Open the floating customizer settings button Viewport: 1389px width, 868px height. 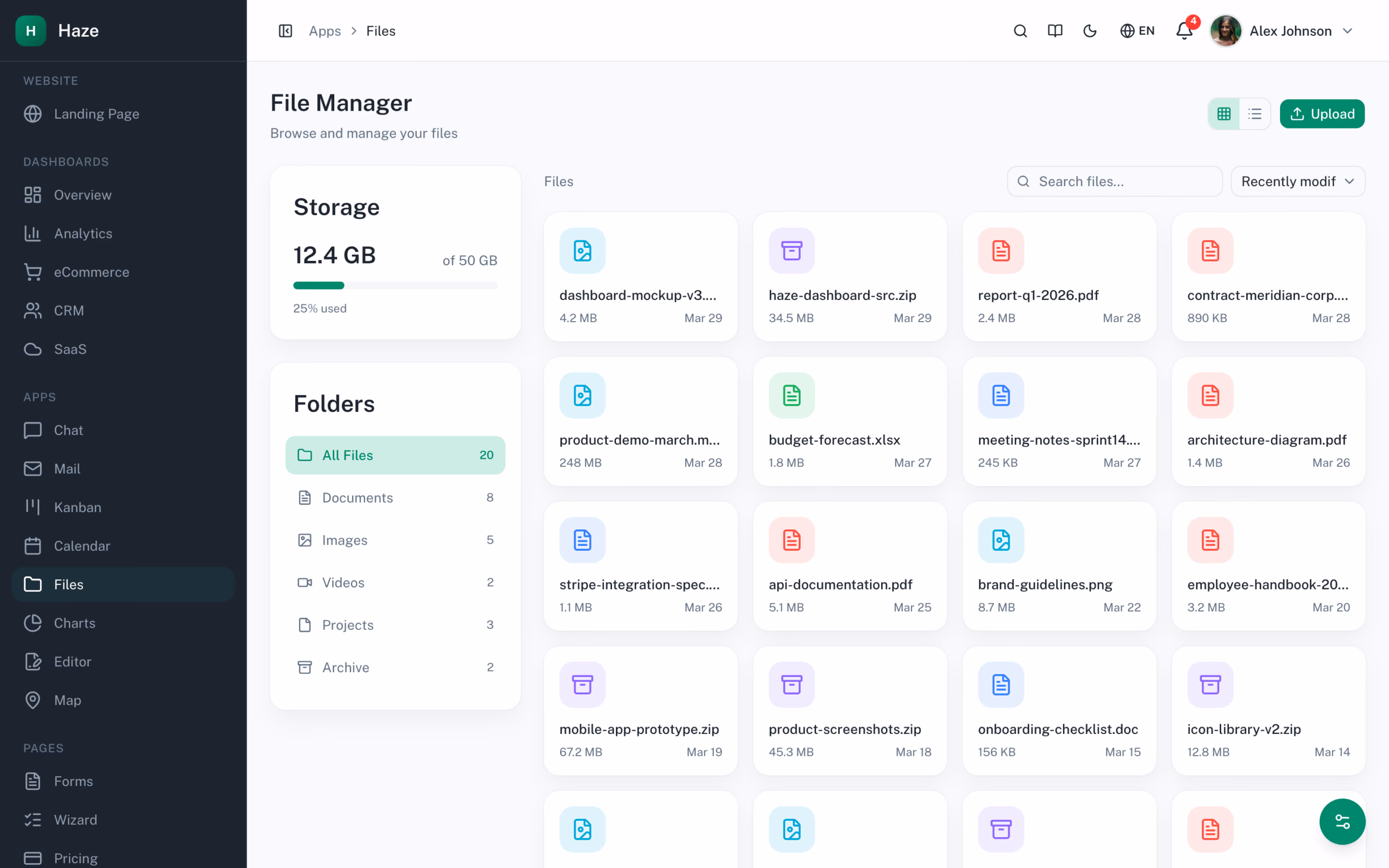[x=1342, y=821]
